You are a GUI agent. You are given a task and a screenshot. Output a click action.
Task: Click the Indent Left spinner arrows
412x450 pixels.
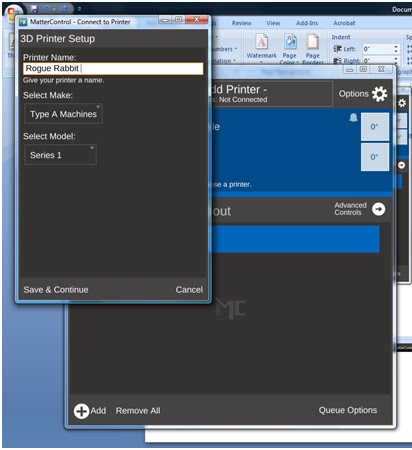click(396, 49)
